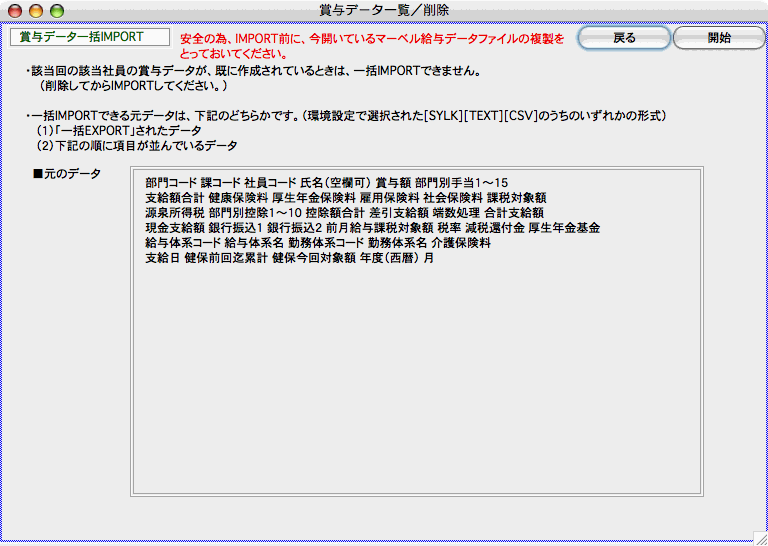Minimize the window using the yellow button

click(x=36, y=10)
